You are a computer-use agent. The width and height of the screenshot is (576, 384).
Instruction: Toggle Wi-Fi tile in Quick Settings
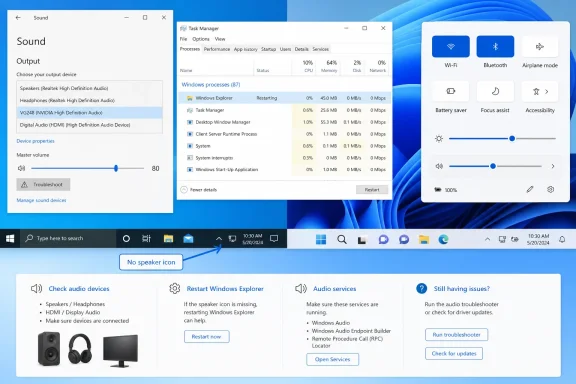coord(450,46)
